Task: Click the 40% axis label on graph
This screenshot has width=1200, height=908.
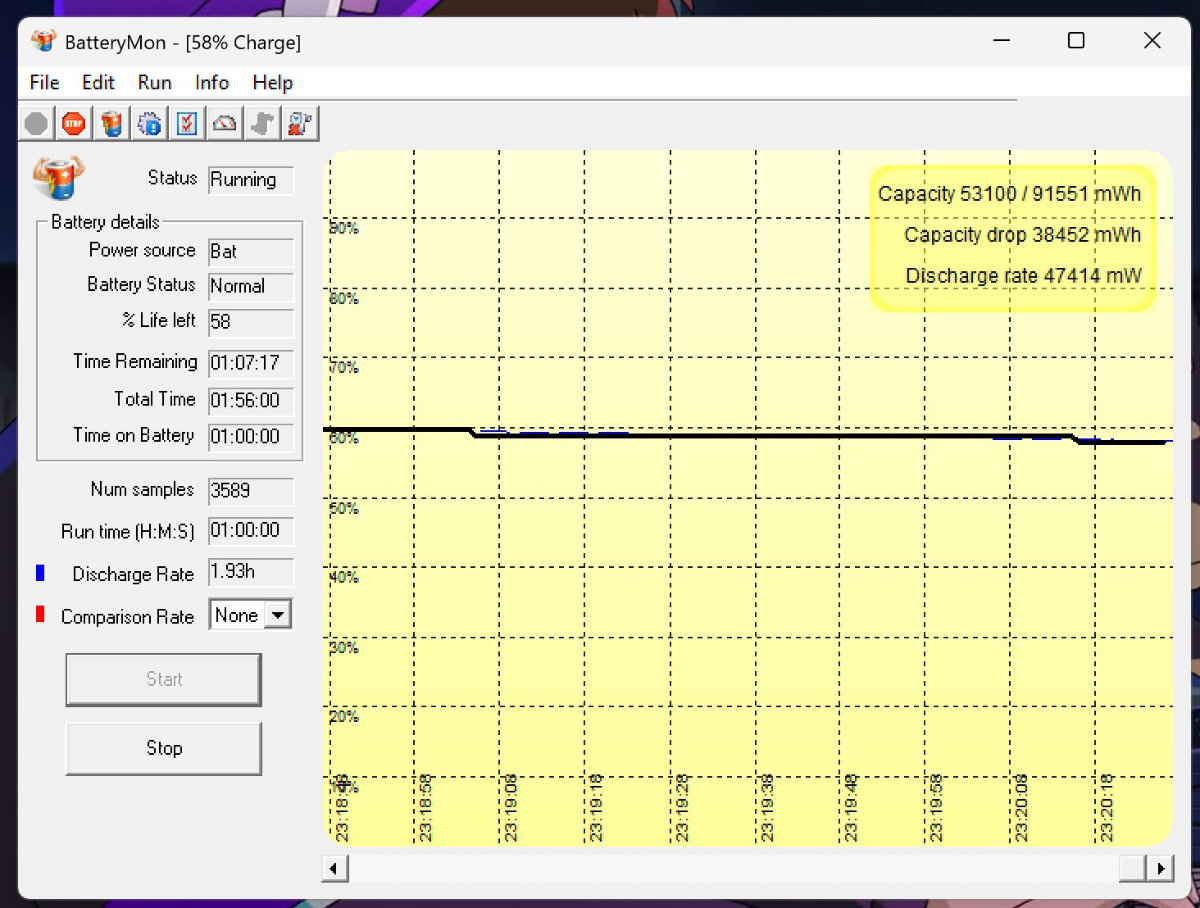Action: click(x=343, y=577)
